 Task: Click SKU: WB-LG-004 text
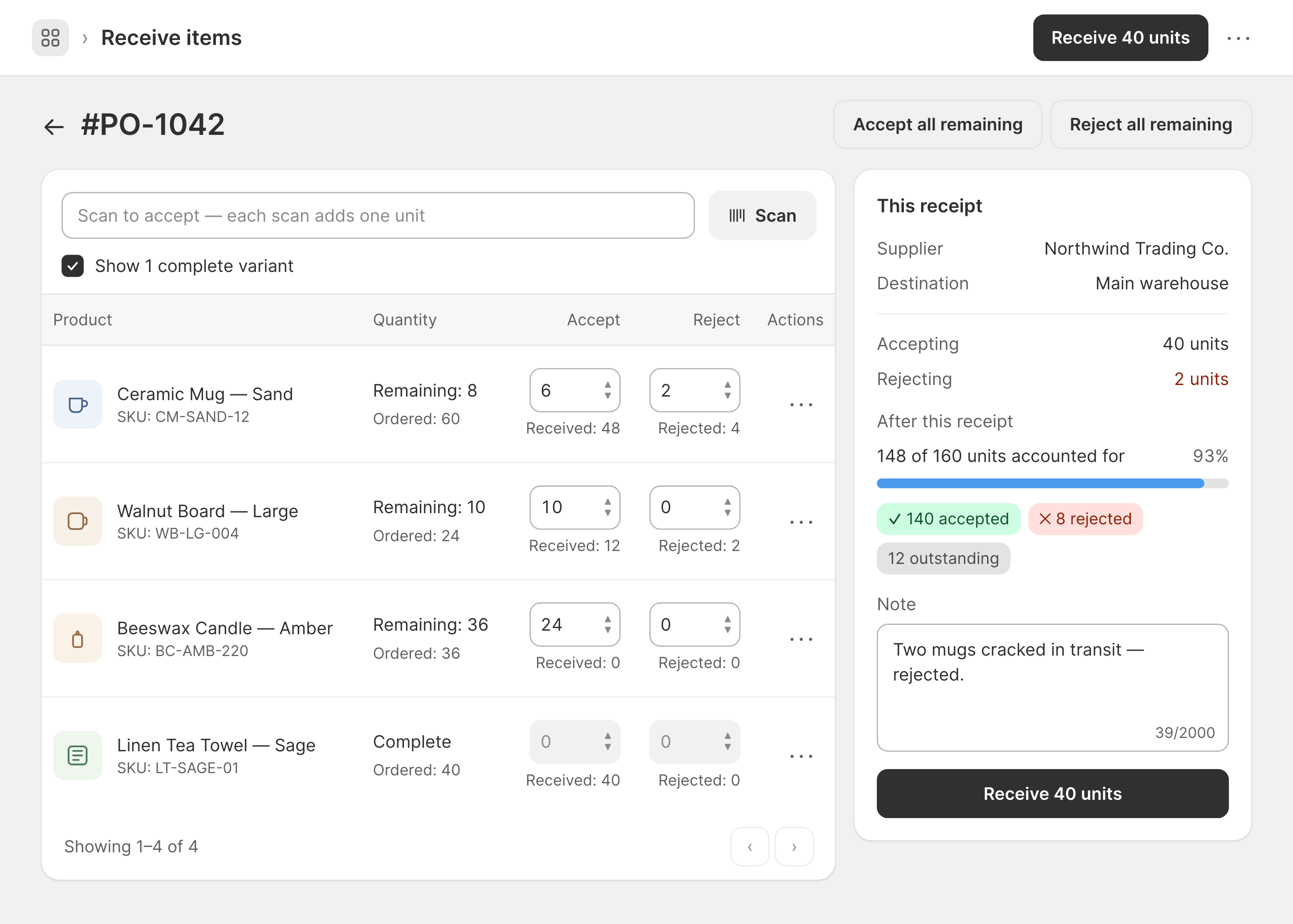178,534
